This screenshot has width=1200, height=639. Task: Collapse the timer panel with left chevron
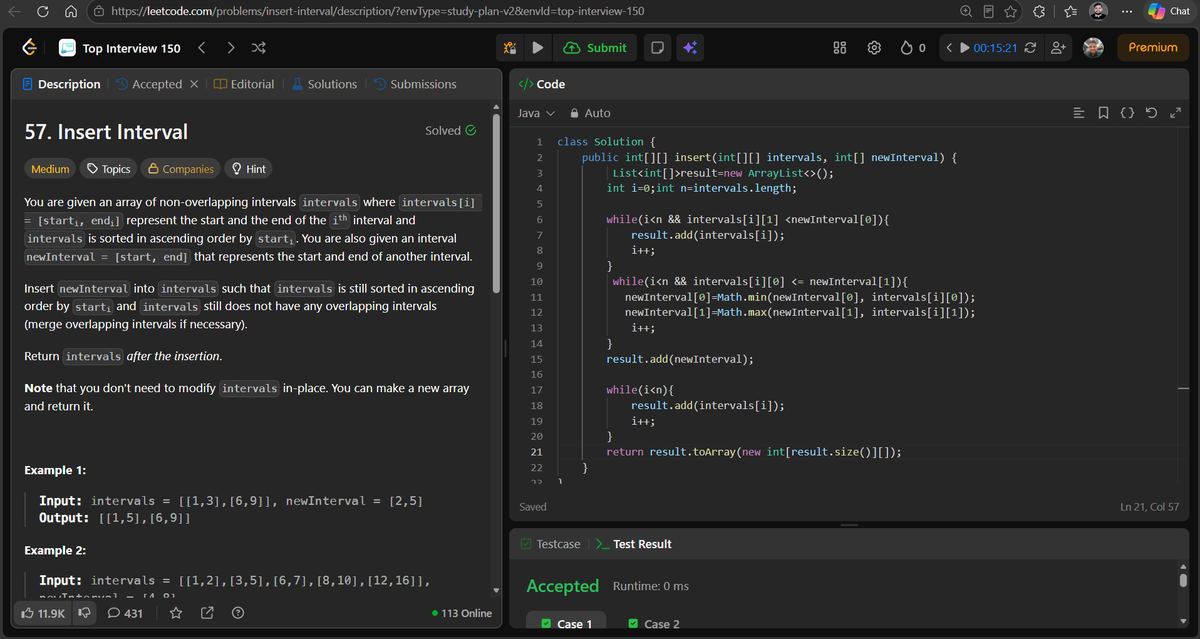(948, 47)
